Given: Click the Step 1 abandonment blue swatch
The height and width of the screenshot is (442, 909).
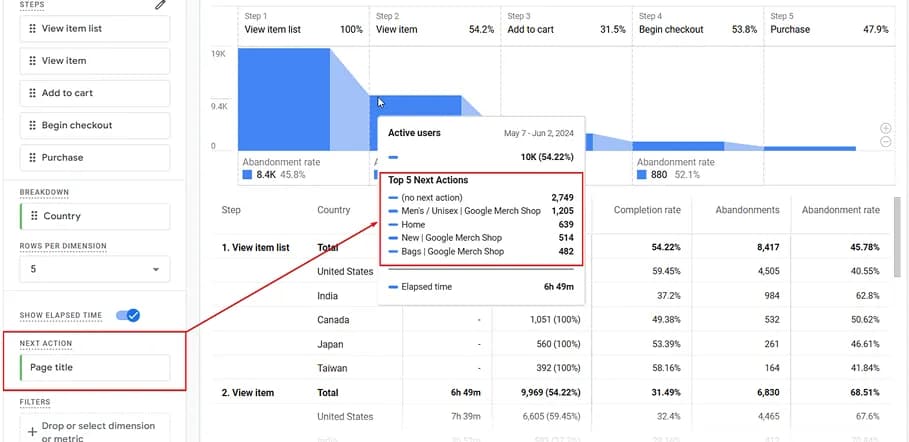Looking at the screenshot, I should coord(248,175).
